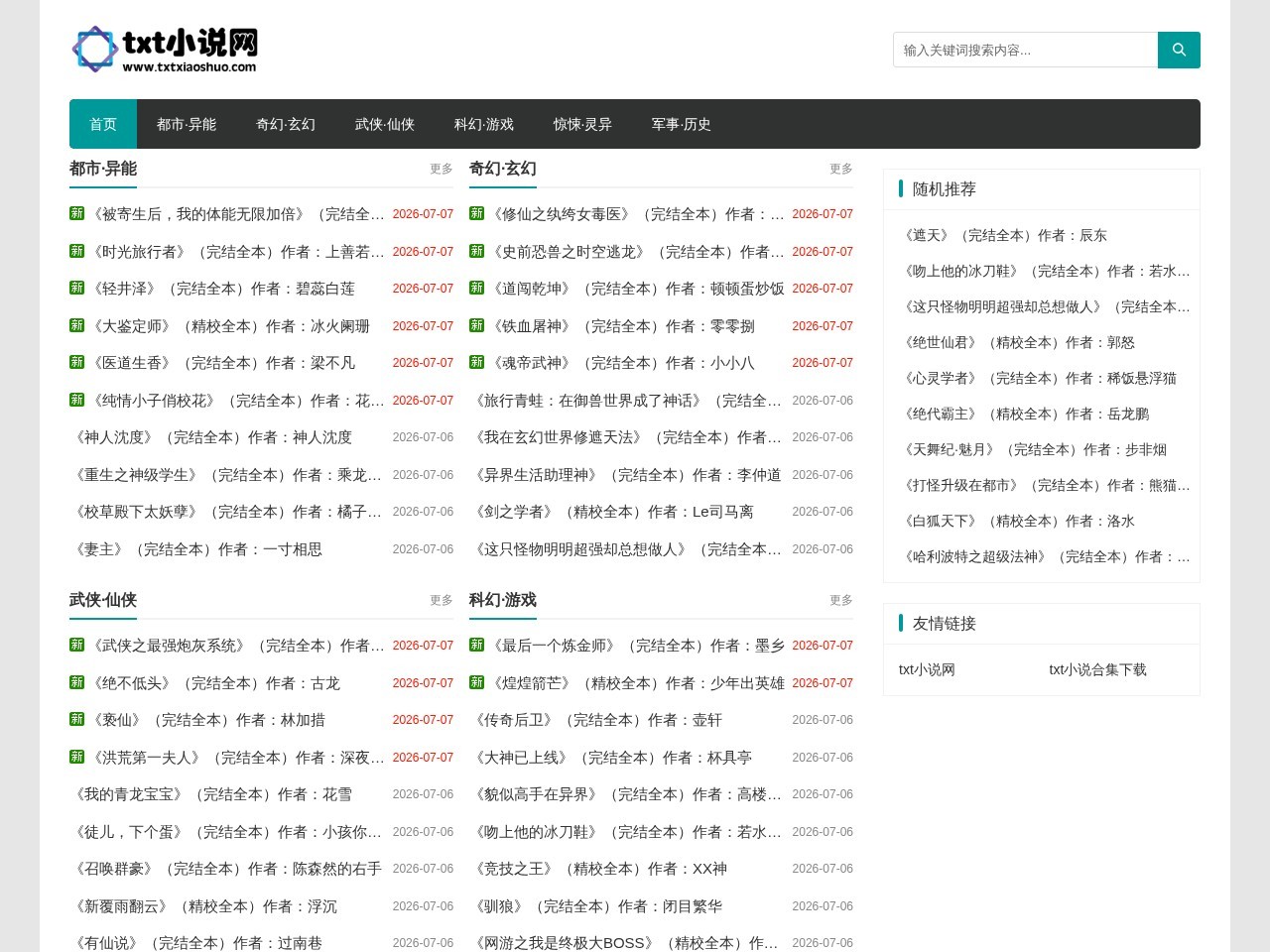The image size is (1270, 952).
Task: Open 《竞技之王》 by XX神
Action: point(598,869)
